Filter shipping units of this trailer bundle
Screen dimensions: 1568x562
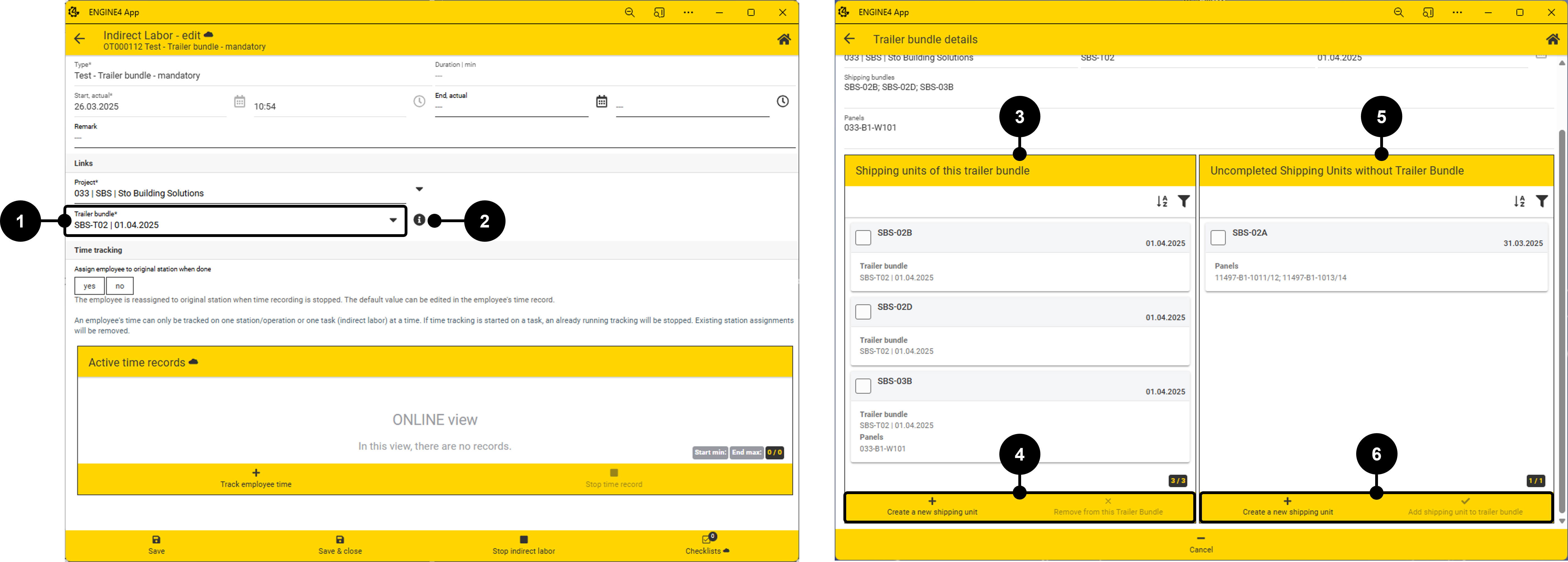(x=1184, y=201)
